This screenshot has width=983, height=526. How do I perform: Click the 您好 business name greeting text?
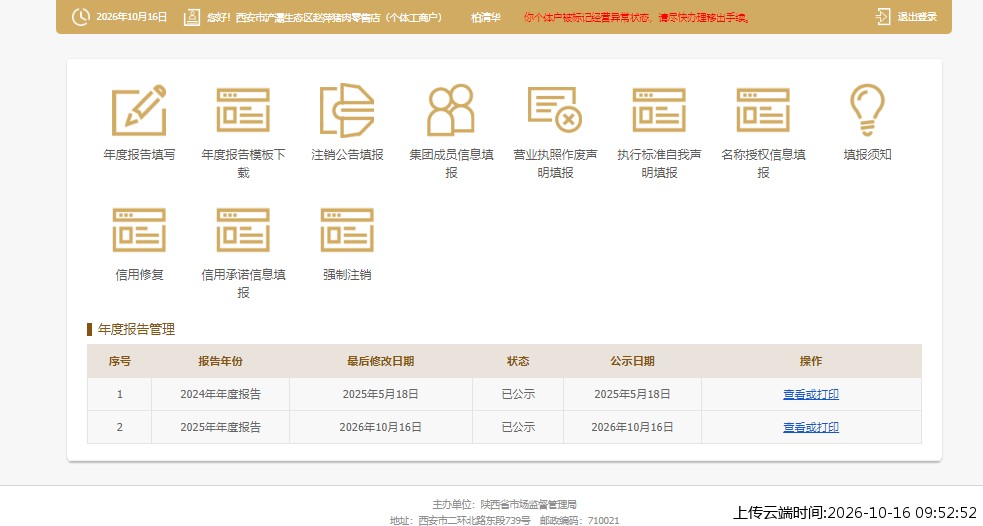click(x=325, y=18)
